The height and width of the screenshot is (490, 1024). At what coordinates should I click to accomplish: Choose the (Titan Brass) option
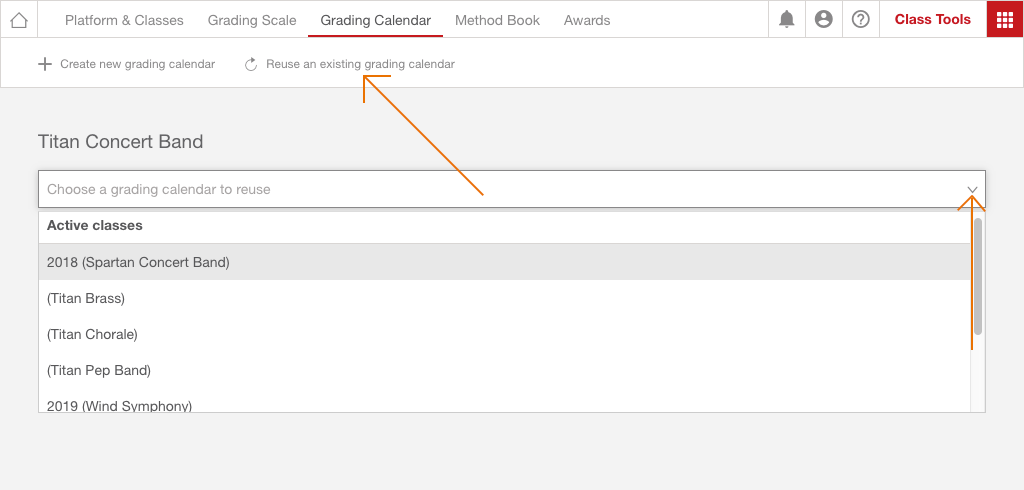pos(504,298)
